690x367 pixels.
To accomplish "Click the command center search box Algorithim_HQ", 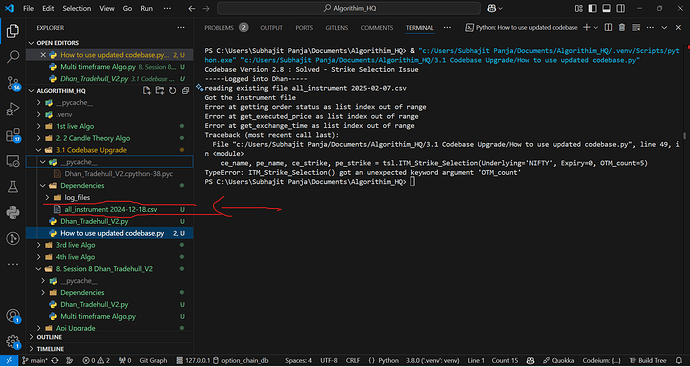I will 349,8.
